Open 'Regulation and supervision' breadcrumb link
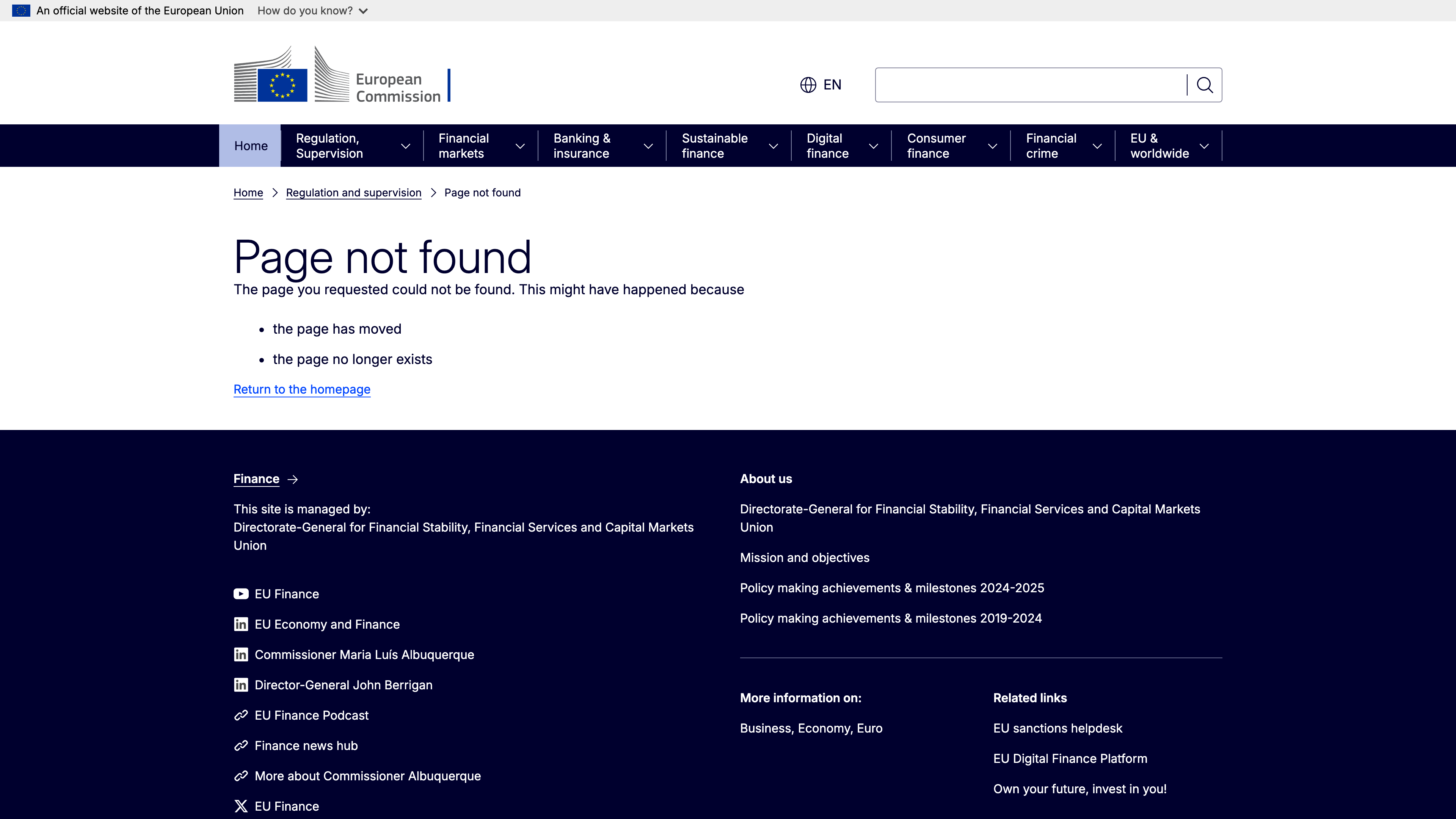Viewport: 1456px width, 819px height. [353, 193]
